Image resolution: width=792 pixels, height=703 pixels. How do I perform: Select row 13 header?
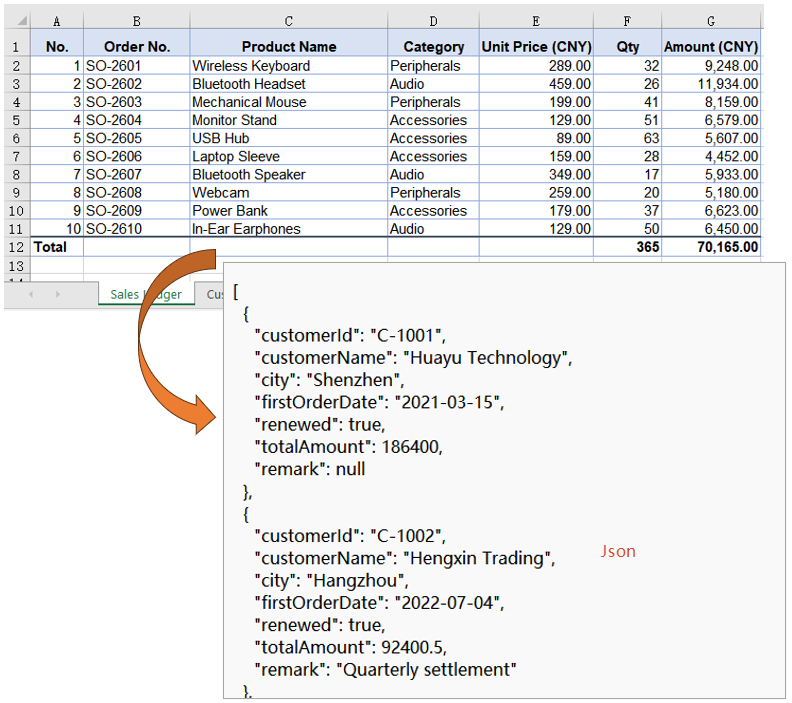point(16,266)
